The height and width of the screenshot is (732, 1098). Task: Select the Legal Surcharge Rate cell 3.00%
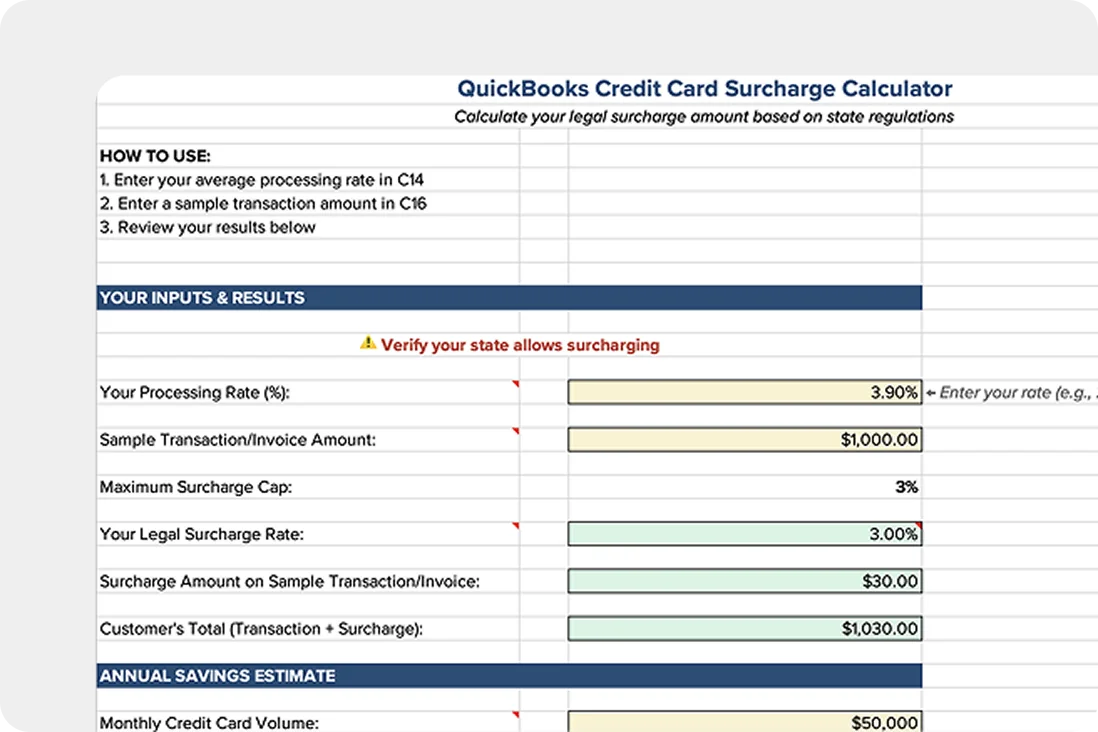(x=744, y=534)
